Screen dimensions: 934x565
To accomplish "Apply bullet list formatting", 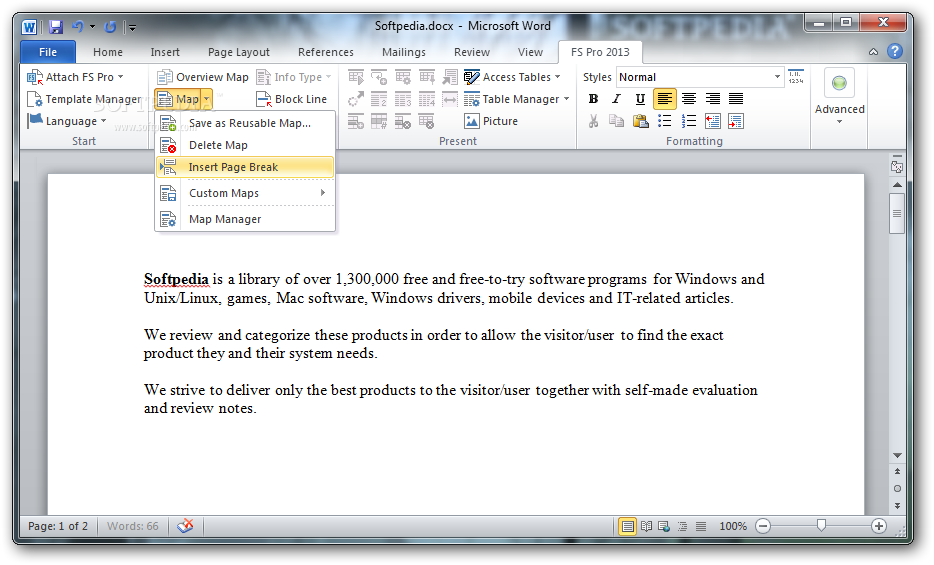I will (665, 121).
